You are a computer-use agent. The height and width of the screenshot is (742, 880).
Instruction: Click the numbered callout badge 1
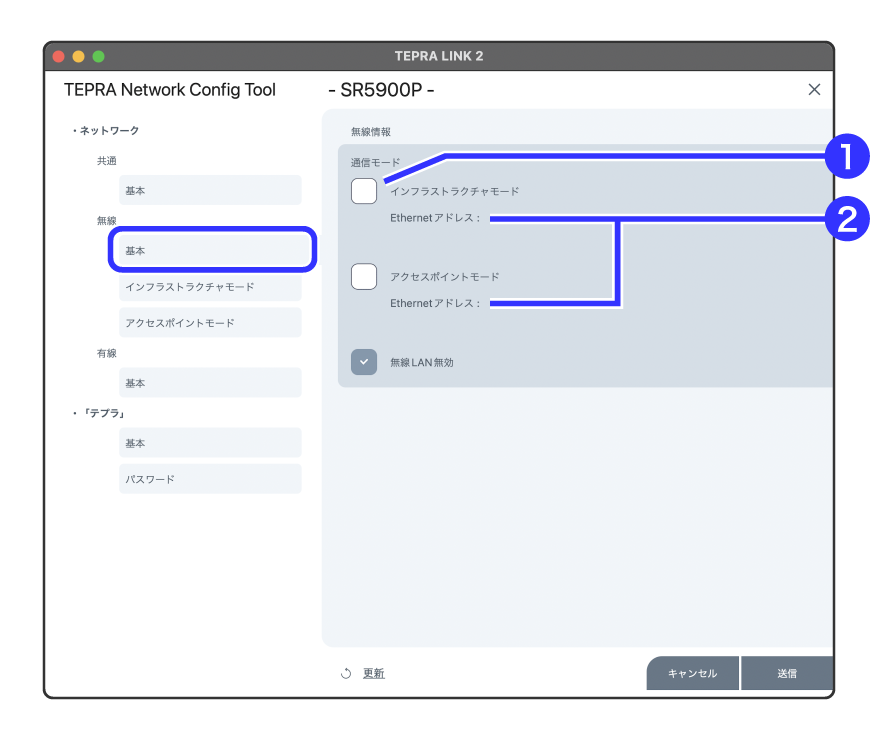(x=846, y=157)
